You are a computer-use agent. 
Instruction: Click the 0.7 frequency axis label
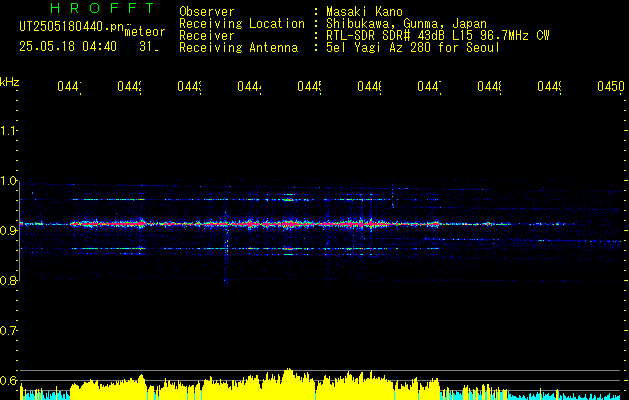pyautogui.click(x=8, y=331)
